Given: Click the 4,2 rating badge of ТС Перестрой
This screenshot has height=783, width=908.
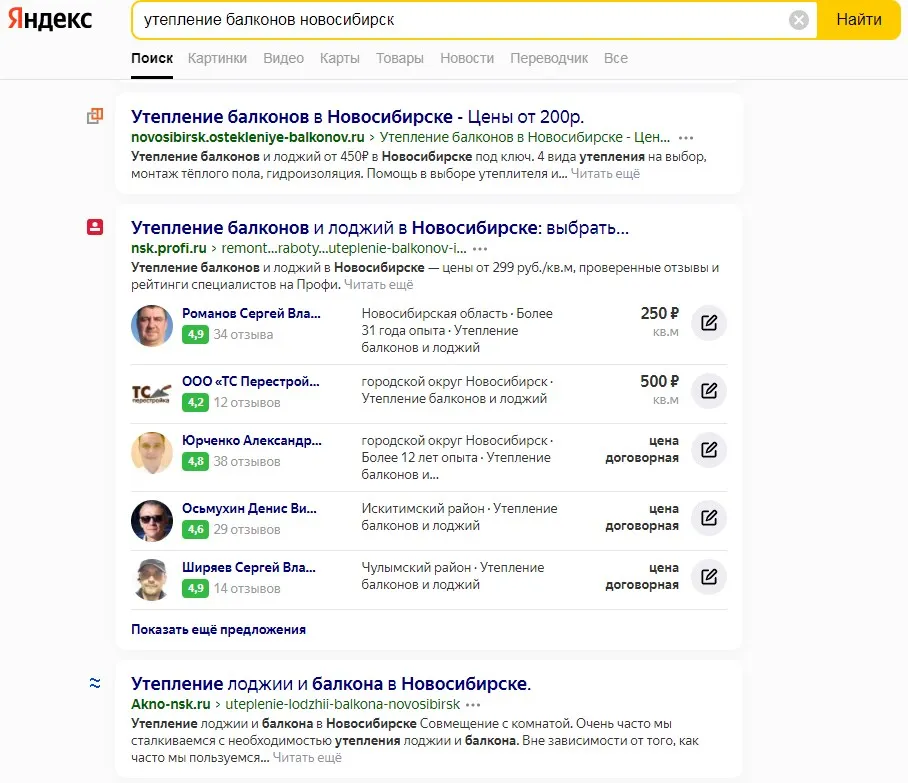Looking at the screenshot, I should 195,403.
